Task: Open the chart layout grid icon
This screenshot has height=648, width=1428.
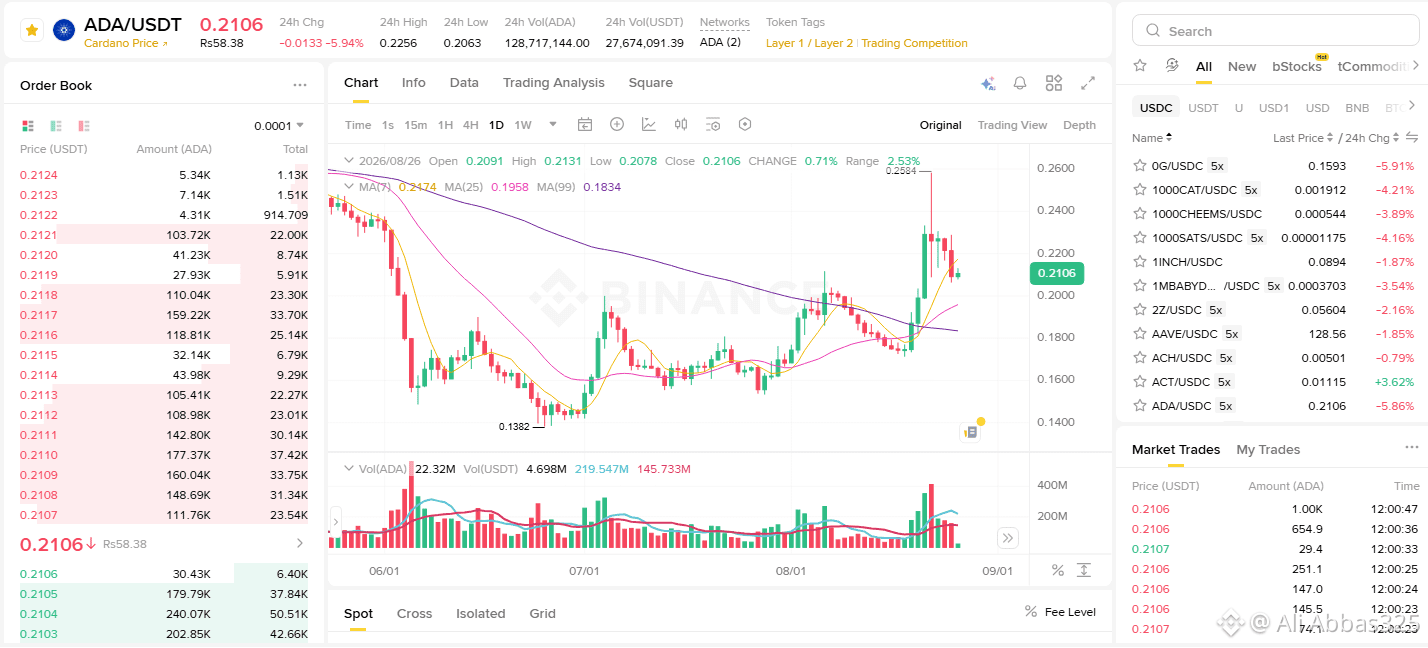Action: (x=1054, y=83)
